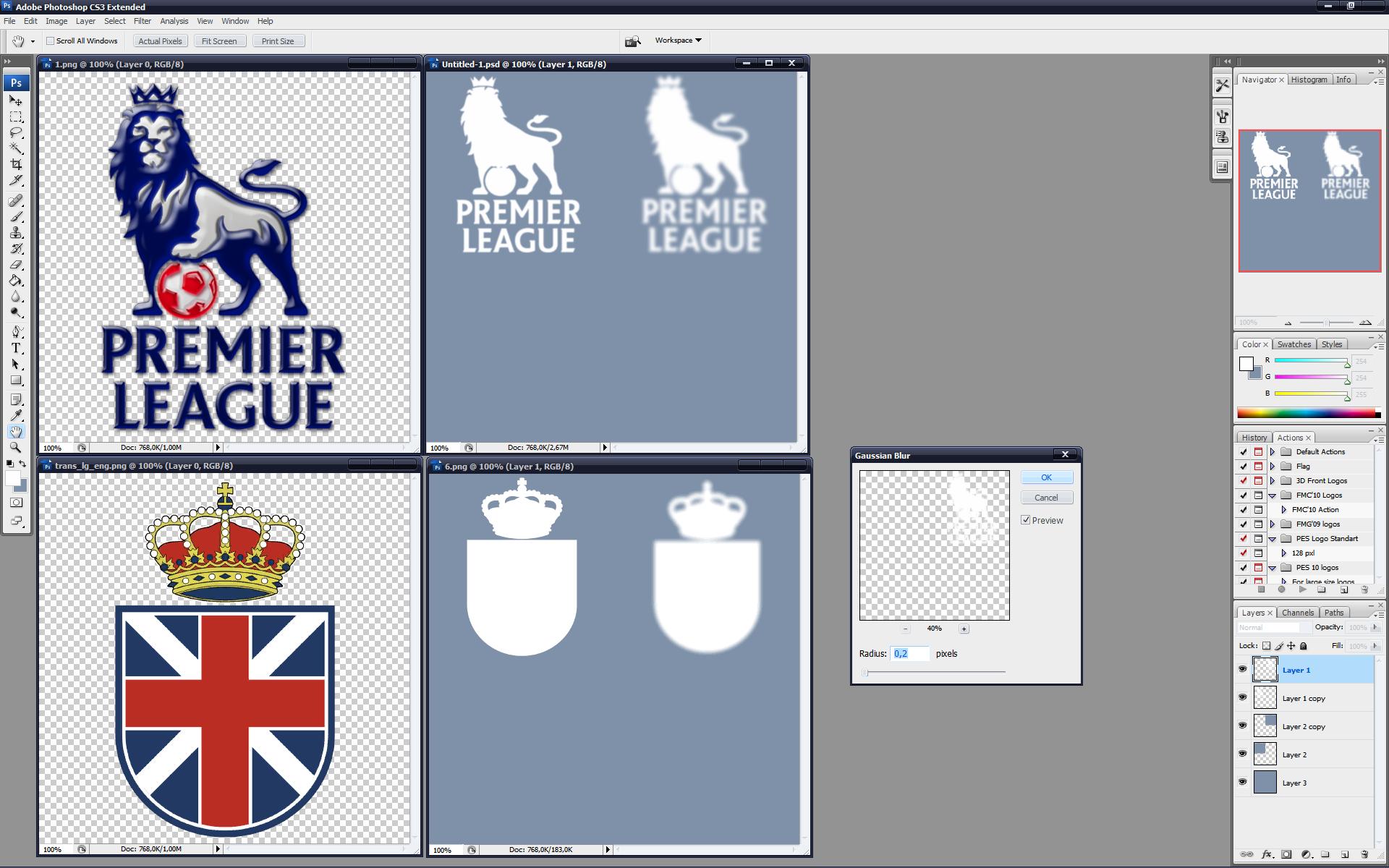This screenshot has width=1389, height=868.
Task: Toggle Quick Mask mode icon
Action: pyautogui.click(x=16, y=502)
